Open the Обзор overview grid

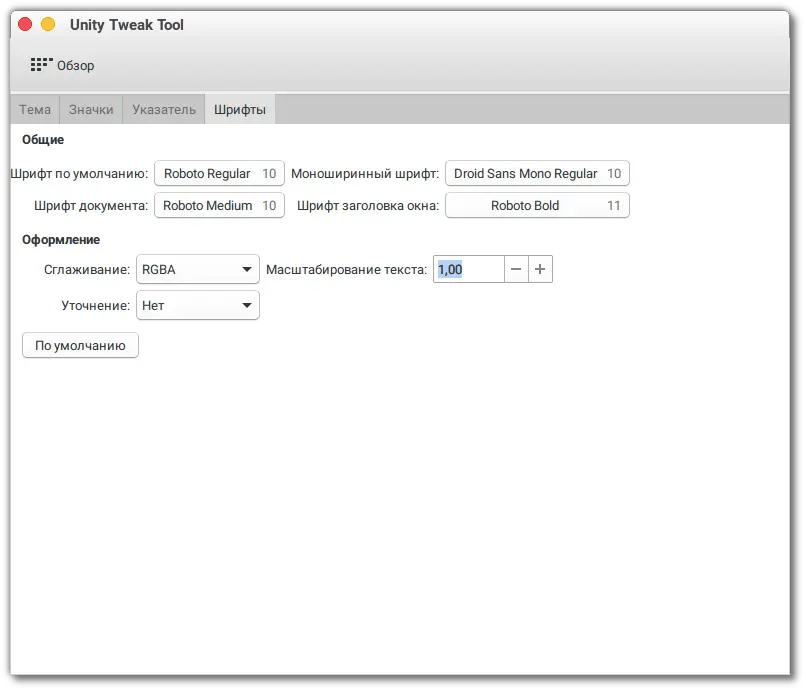tap(62, 65)
